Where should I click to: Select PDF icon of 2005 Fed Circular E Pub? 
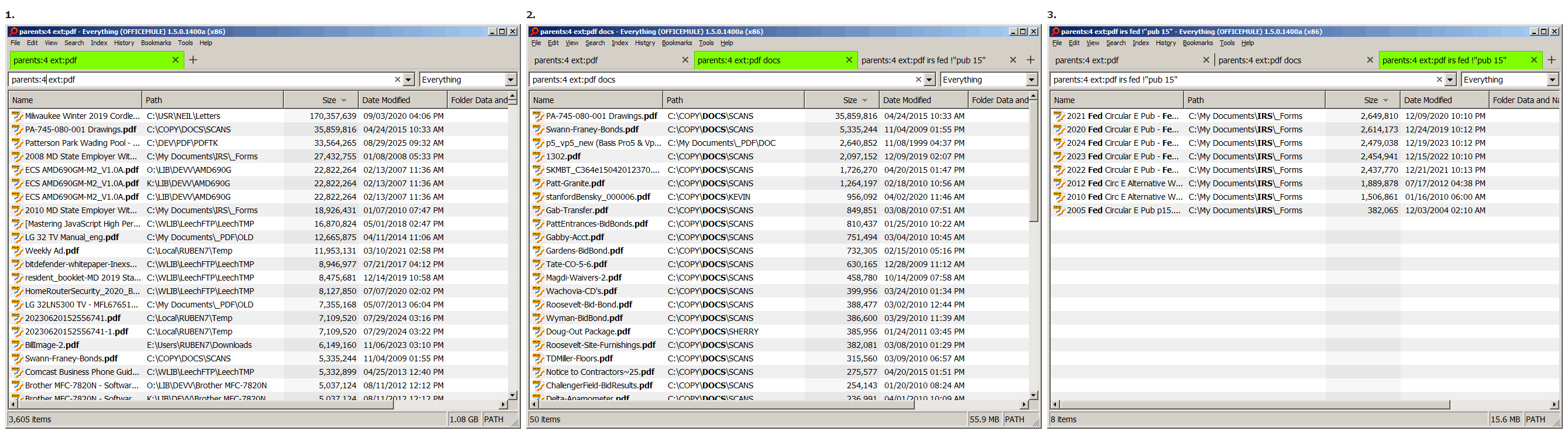(x=1059, y=210)
